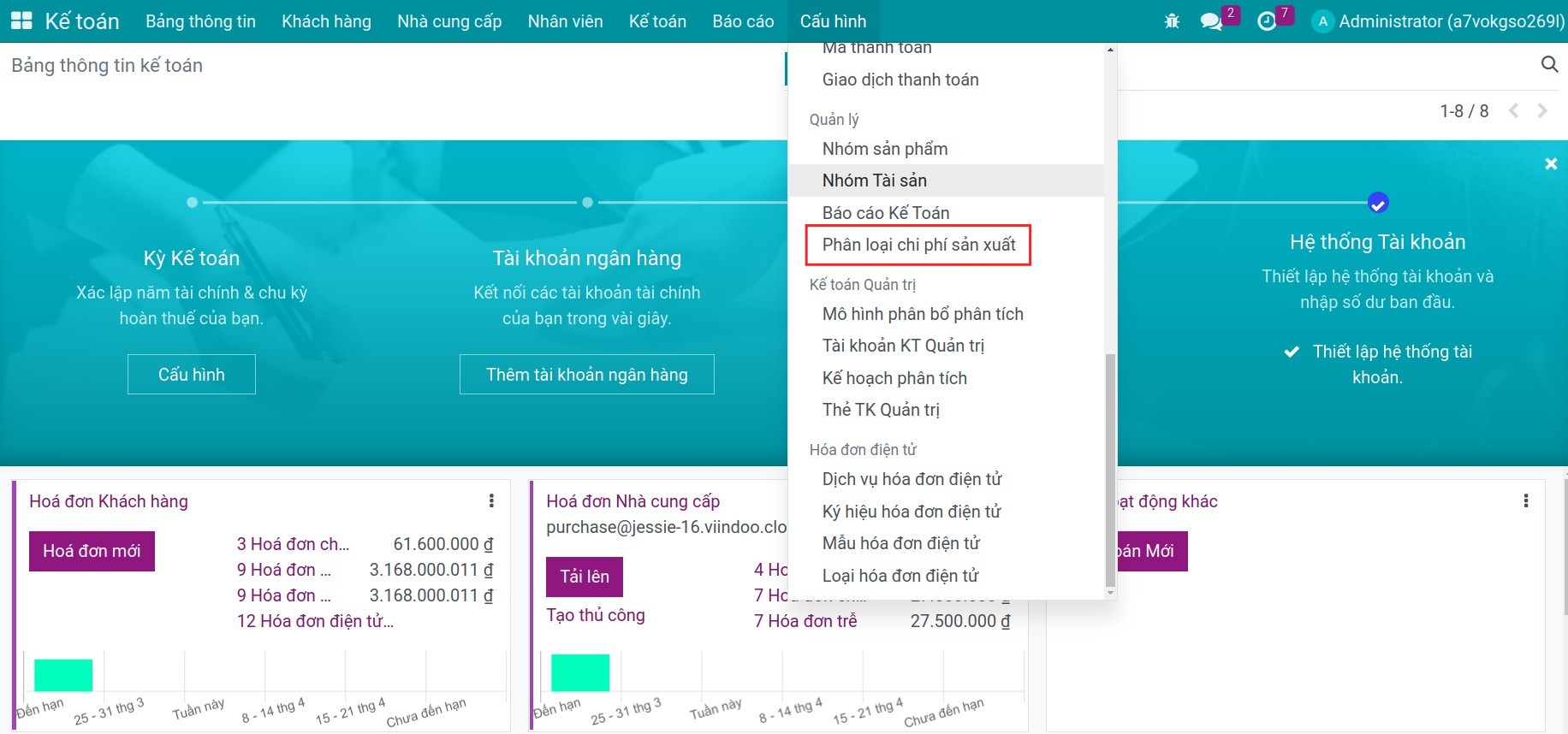Open Hoá đơn Khách hàng three-dot menu

point(491,500)
